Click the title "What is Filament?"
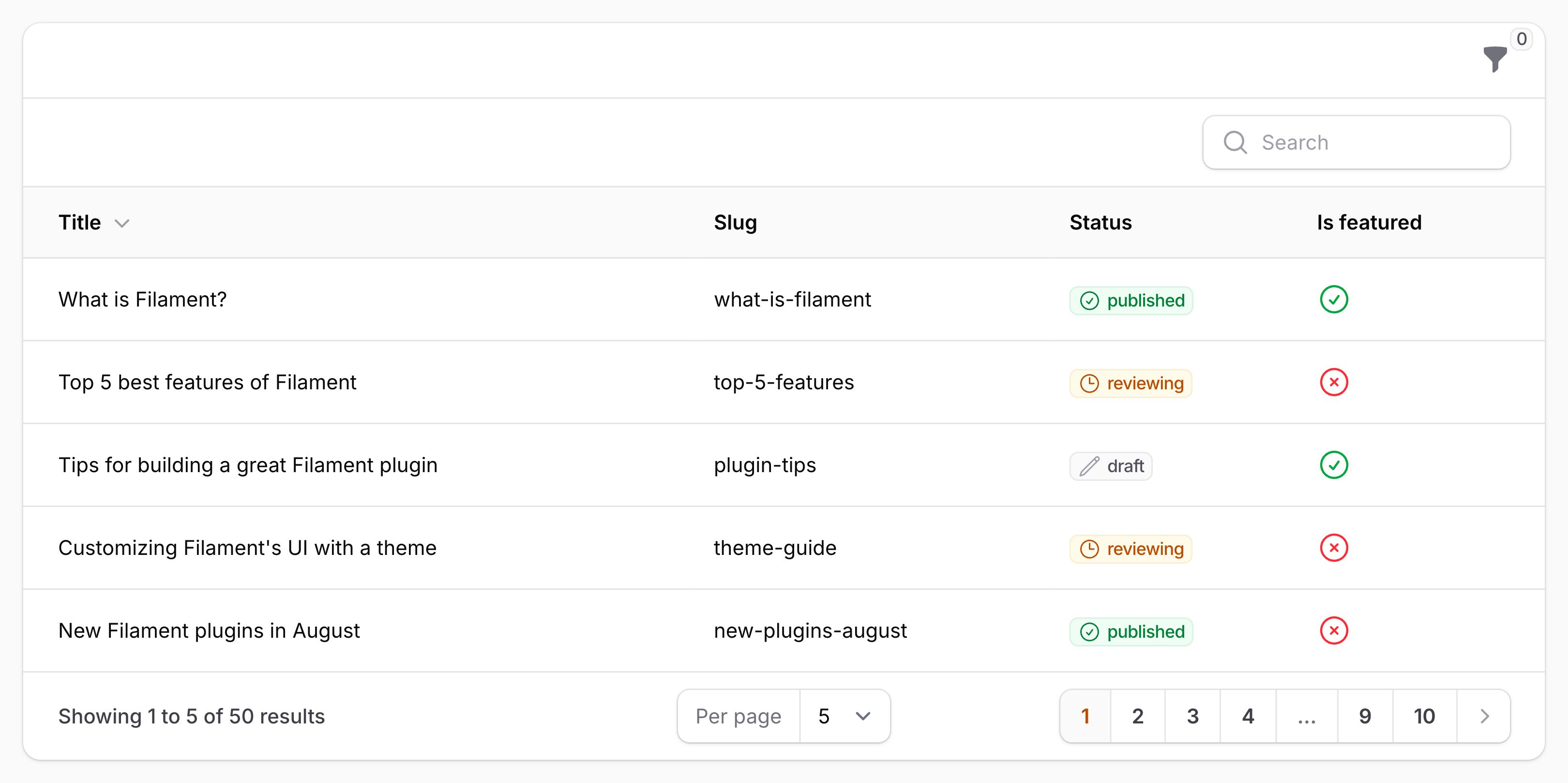The height and width of the screenshot is (783, 1568). tap(142, 300)
